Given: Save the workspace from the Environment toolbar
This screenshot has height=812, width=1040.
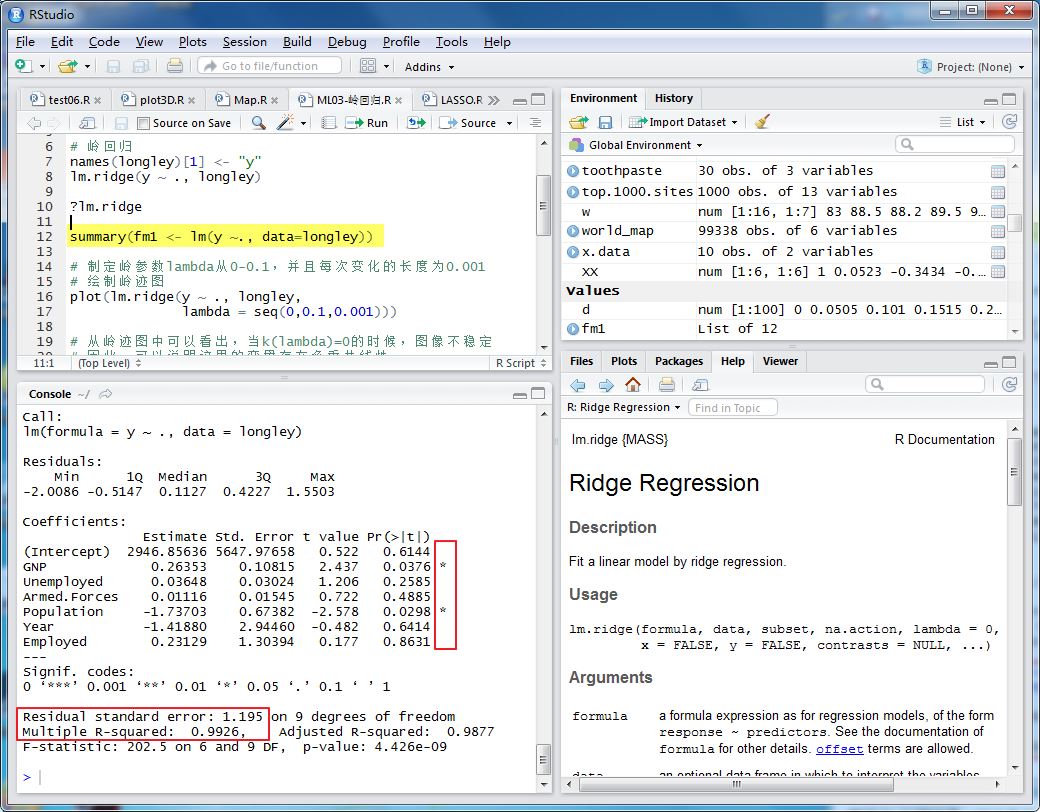Looking at the screenshot, I should click(x=605, y=122).
